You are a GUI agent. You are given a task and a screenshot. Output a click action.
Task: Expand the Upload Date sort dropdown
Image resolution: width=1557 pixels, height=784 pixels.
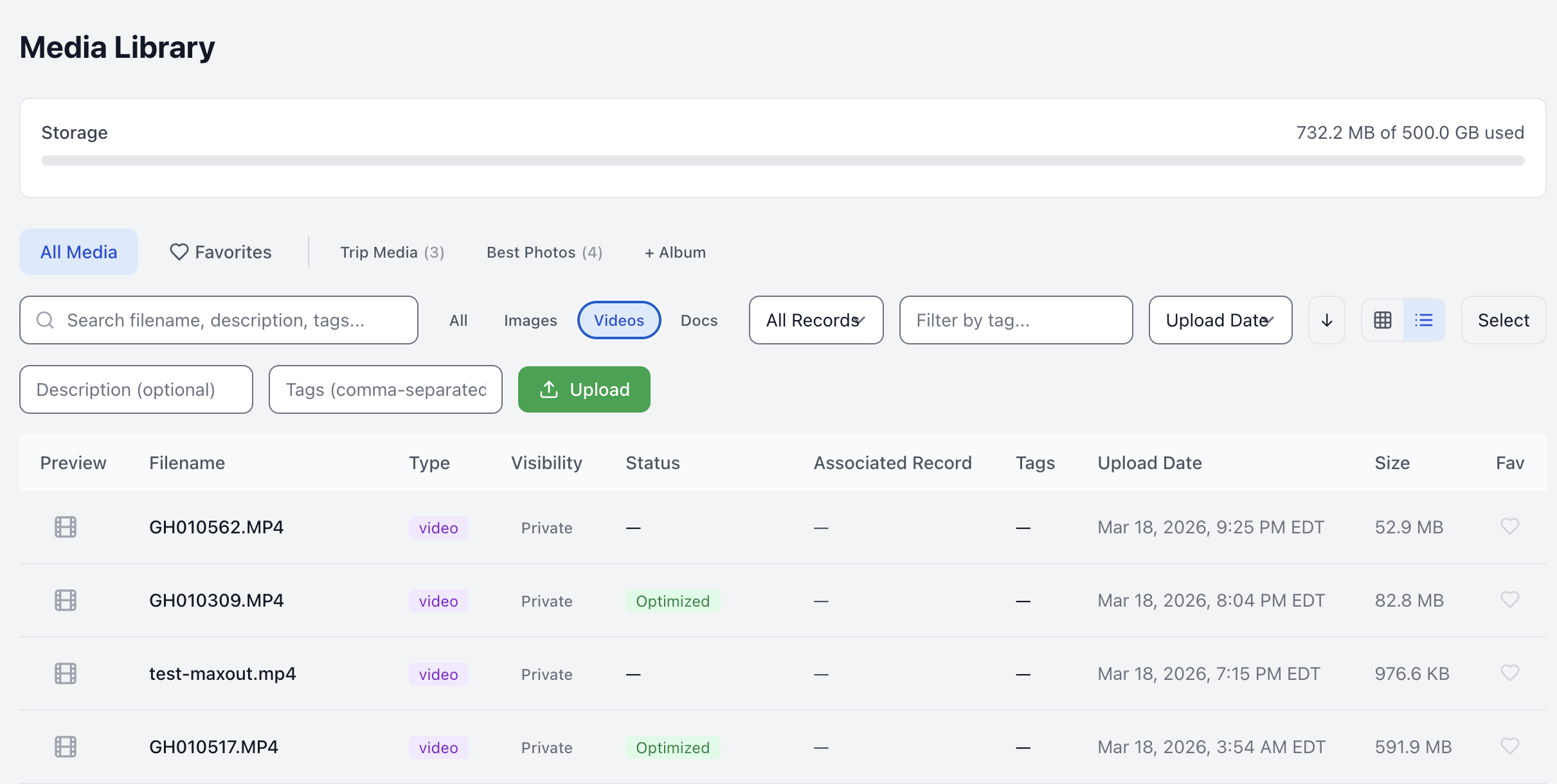coord(1219,320)
